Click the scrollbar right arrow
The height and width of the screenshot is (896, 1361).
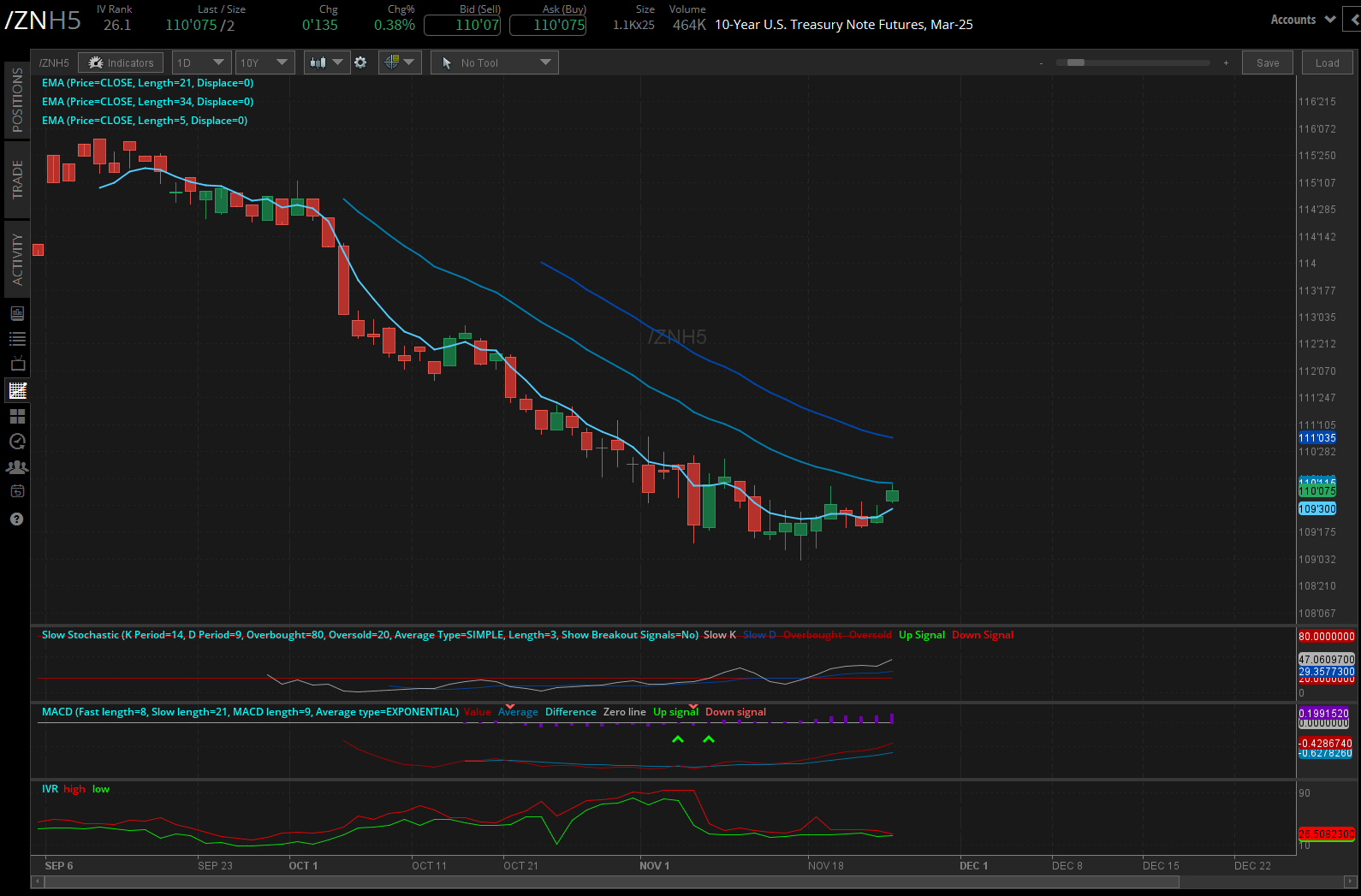[x=1350, y=881]
